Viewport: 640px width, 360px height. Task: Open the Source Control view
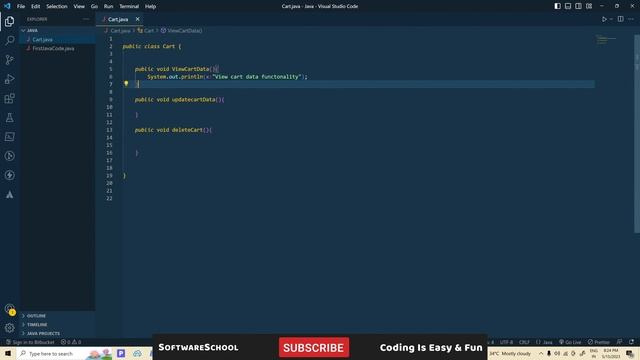(9, 60)
